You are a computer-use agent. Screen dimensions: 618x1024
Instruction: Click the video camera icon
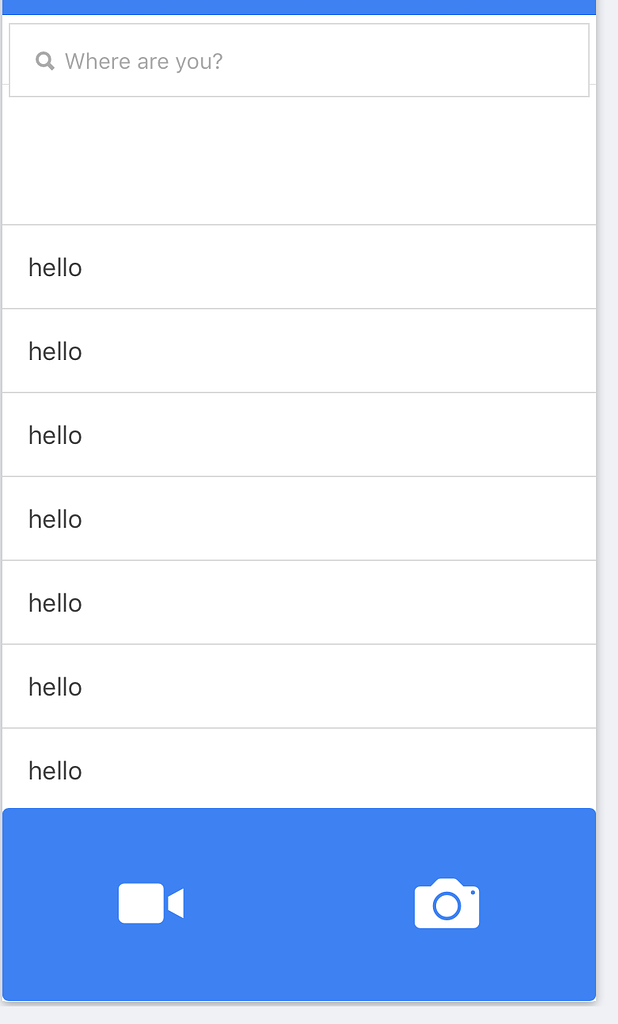(151, 903)
